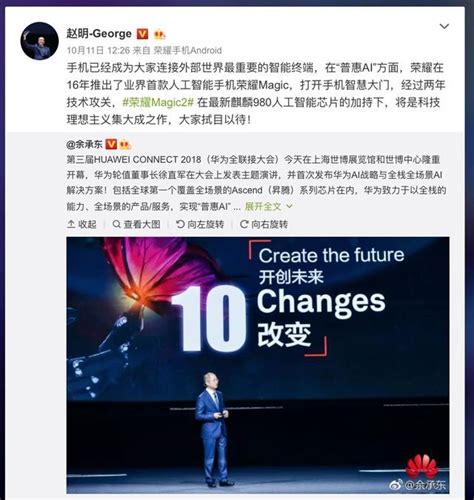Image resolution: width=474 pixels, height=500 pixels.
Task: Click the 10 Changes keynote photo
Action: coord(258,365)
